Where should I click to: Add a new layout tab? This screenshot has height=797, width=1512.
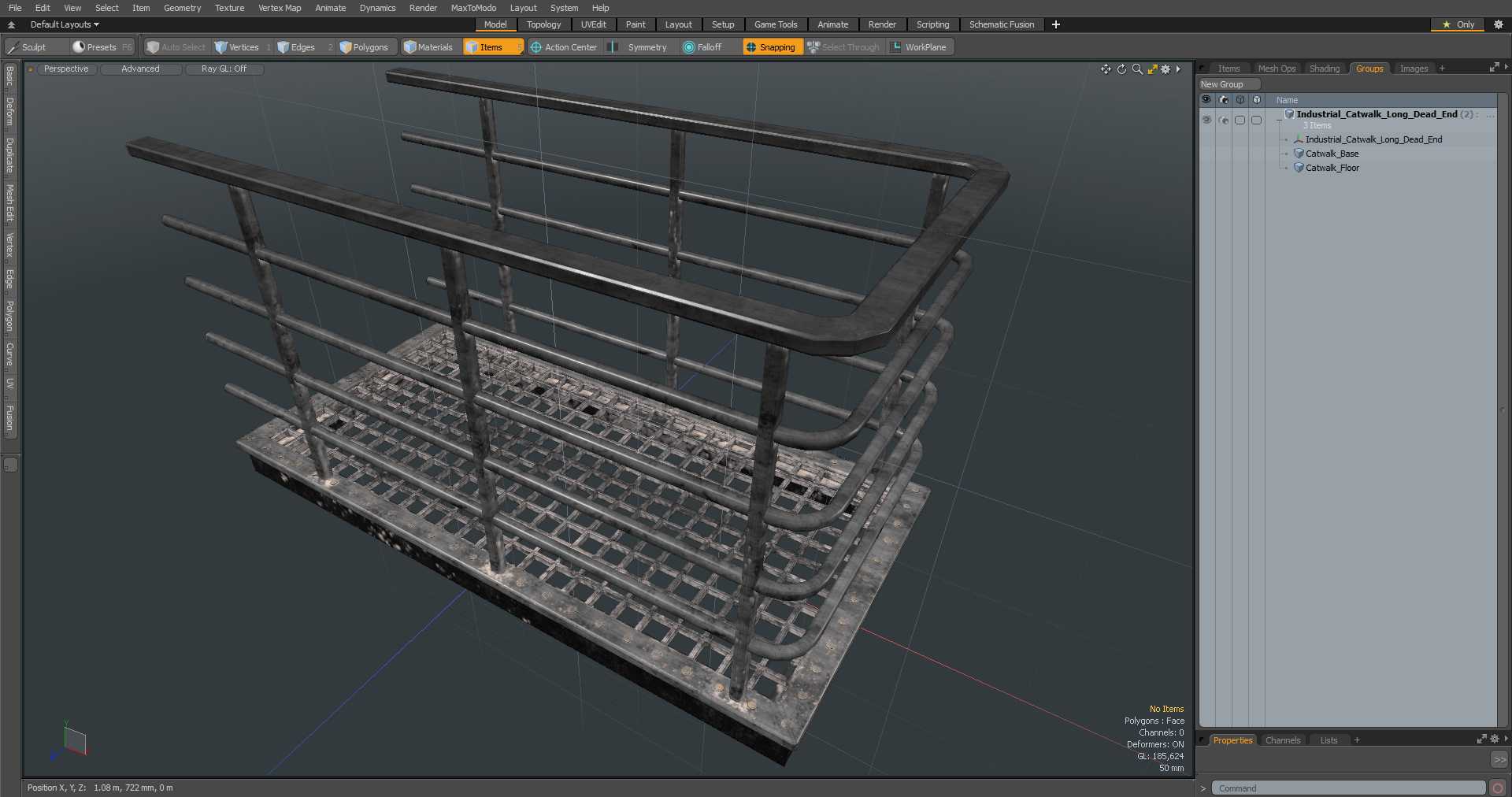[1056, 24]
